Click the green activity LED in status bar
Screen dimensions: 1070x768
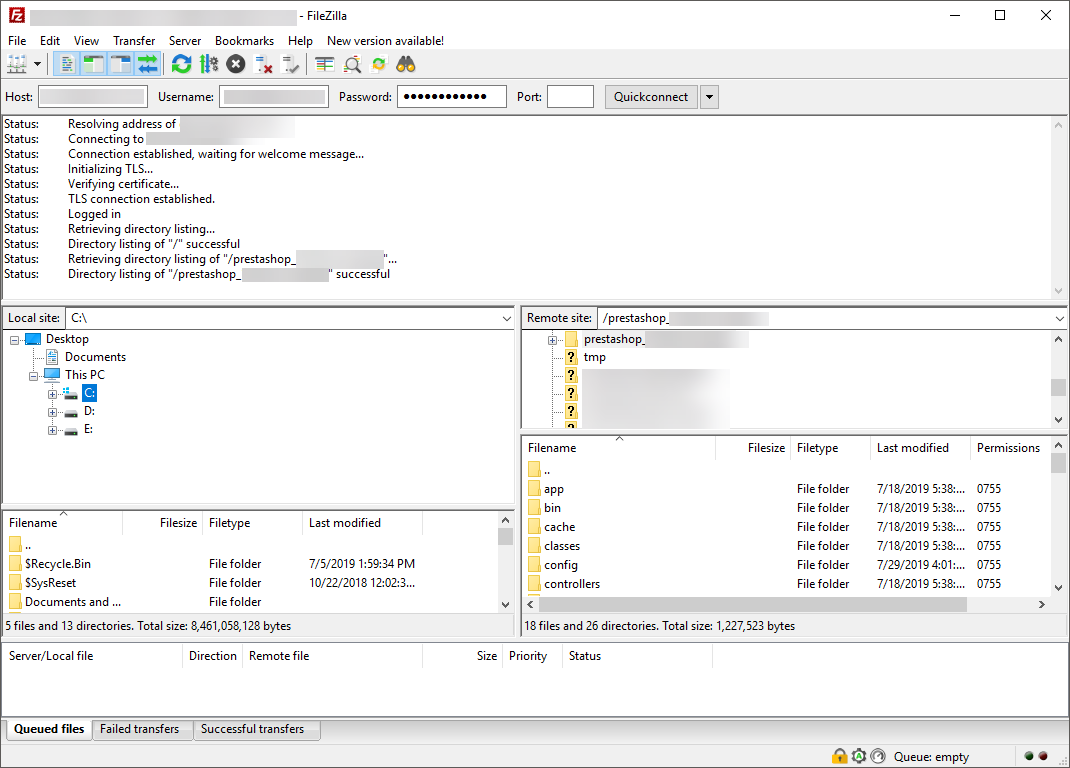click(x=1029, y=756)
